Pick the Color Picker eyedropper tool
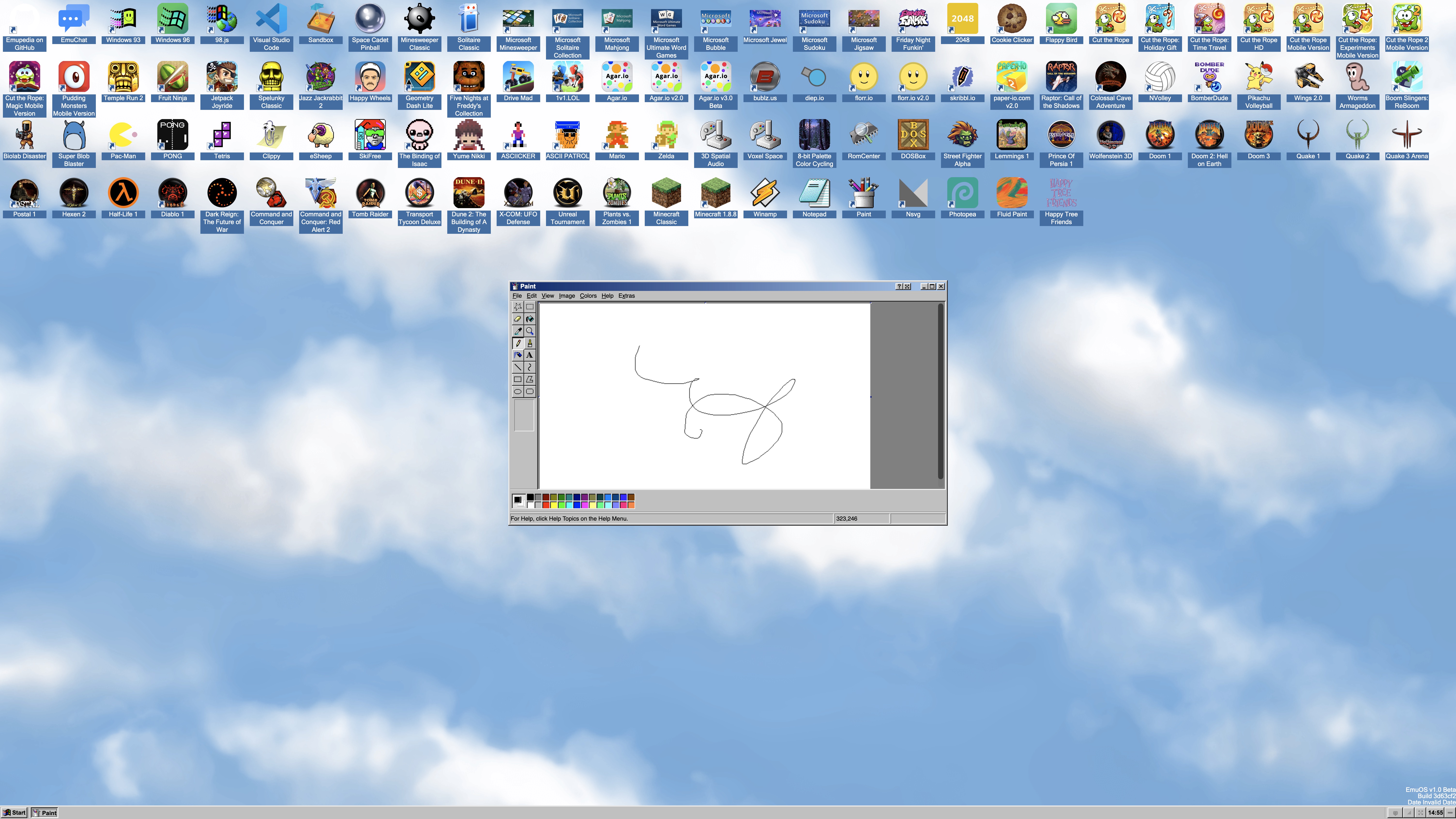 click(517, 331)
